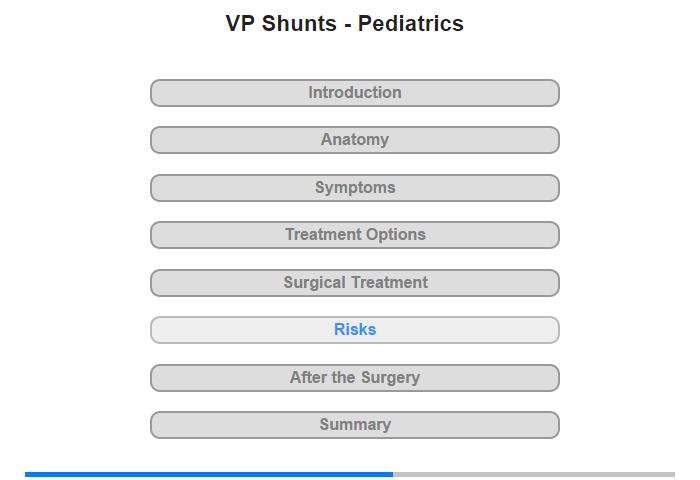Pick Symptoms from the topic buttons
The width and height of the screenshot is (700, 480).
355,188
